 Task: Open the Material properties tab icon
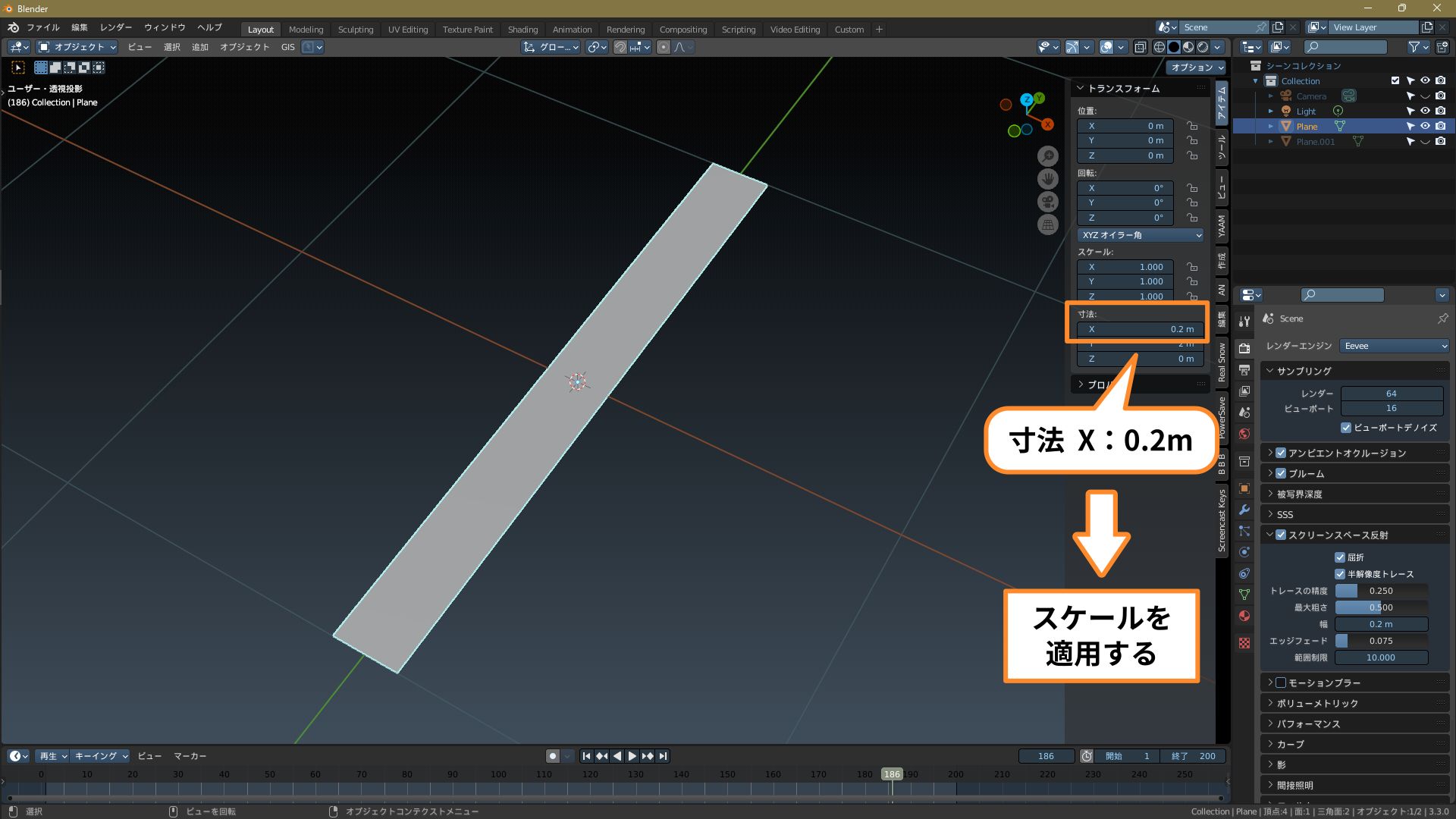click(x=1244, y=616)
